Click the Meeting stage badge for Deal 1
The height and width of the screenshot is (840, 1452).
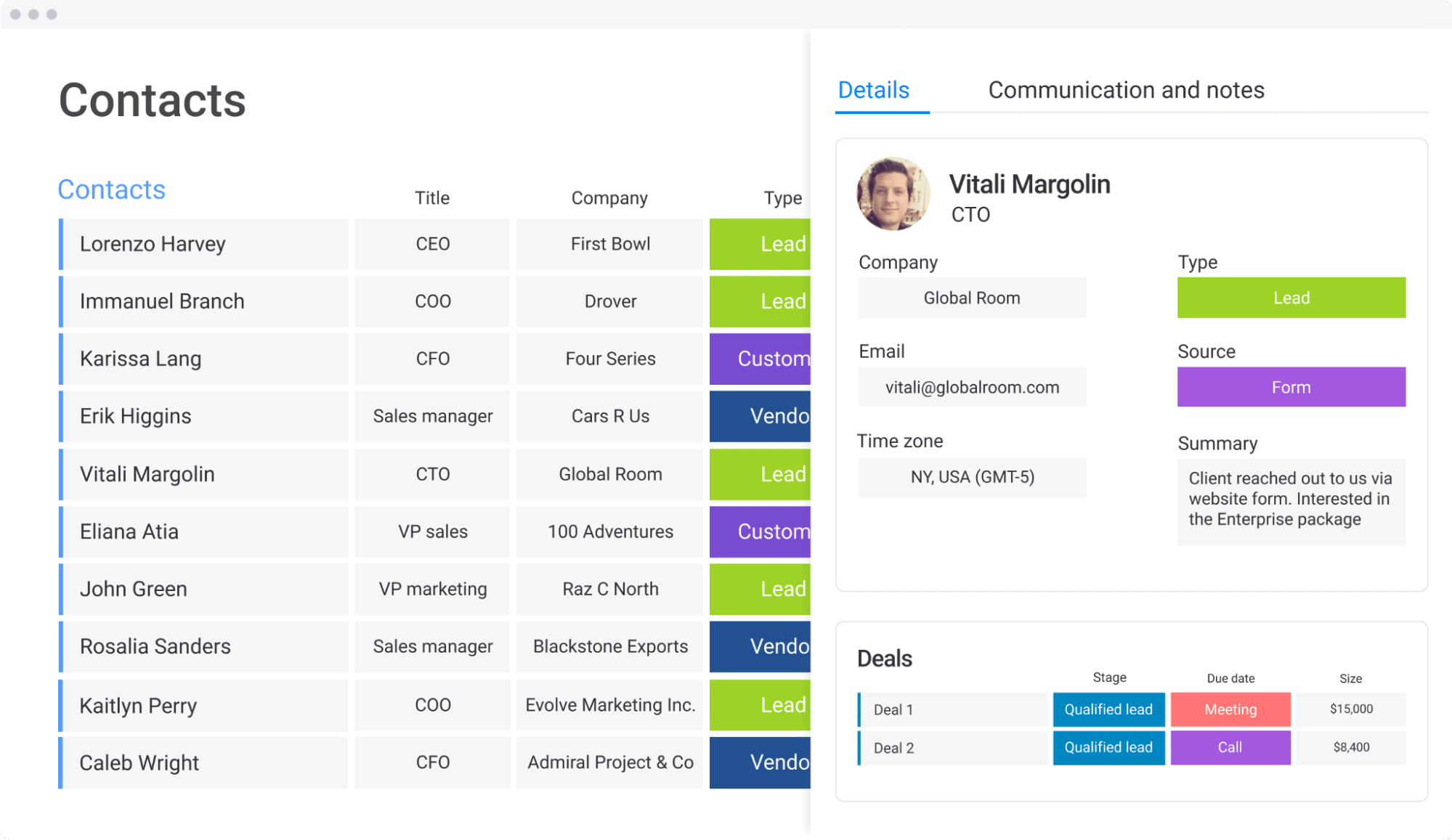click(1230, 708)
